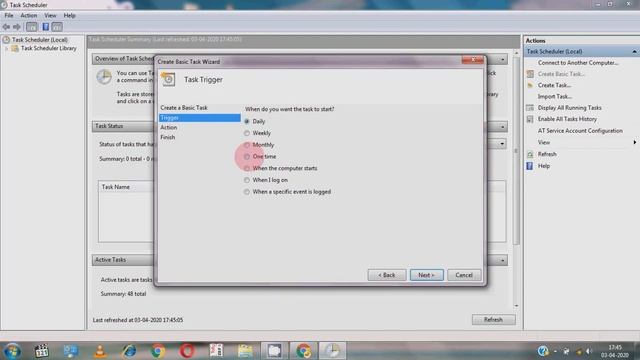Click the Help icon in Actions pane
The image size is (640, 360).
tap(530, 166)
